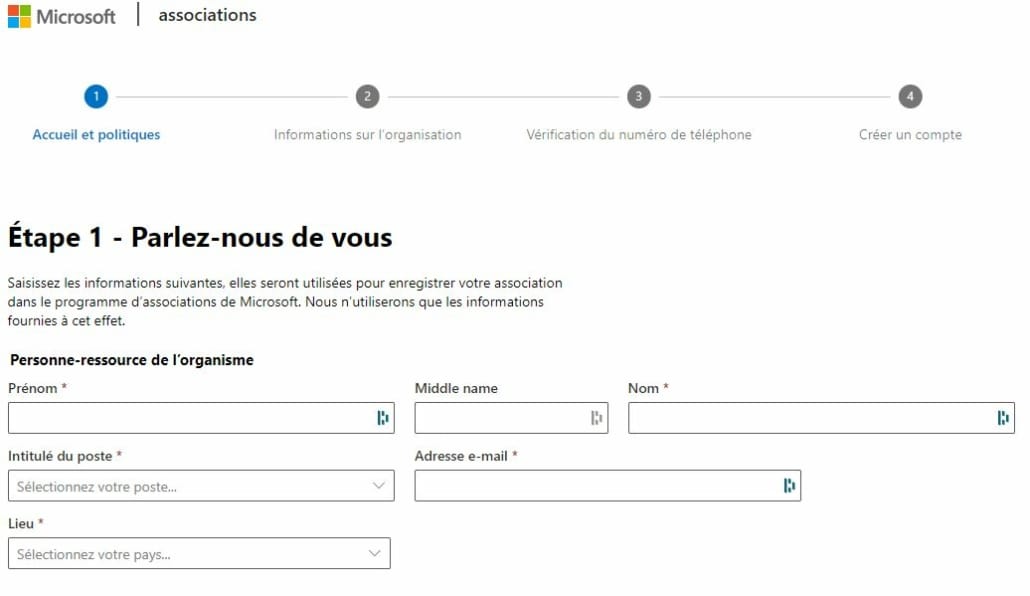Expand the chevron of Sélectionnez votre poste

(378, 486)
